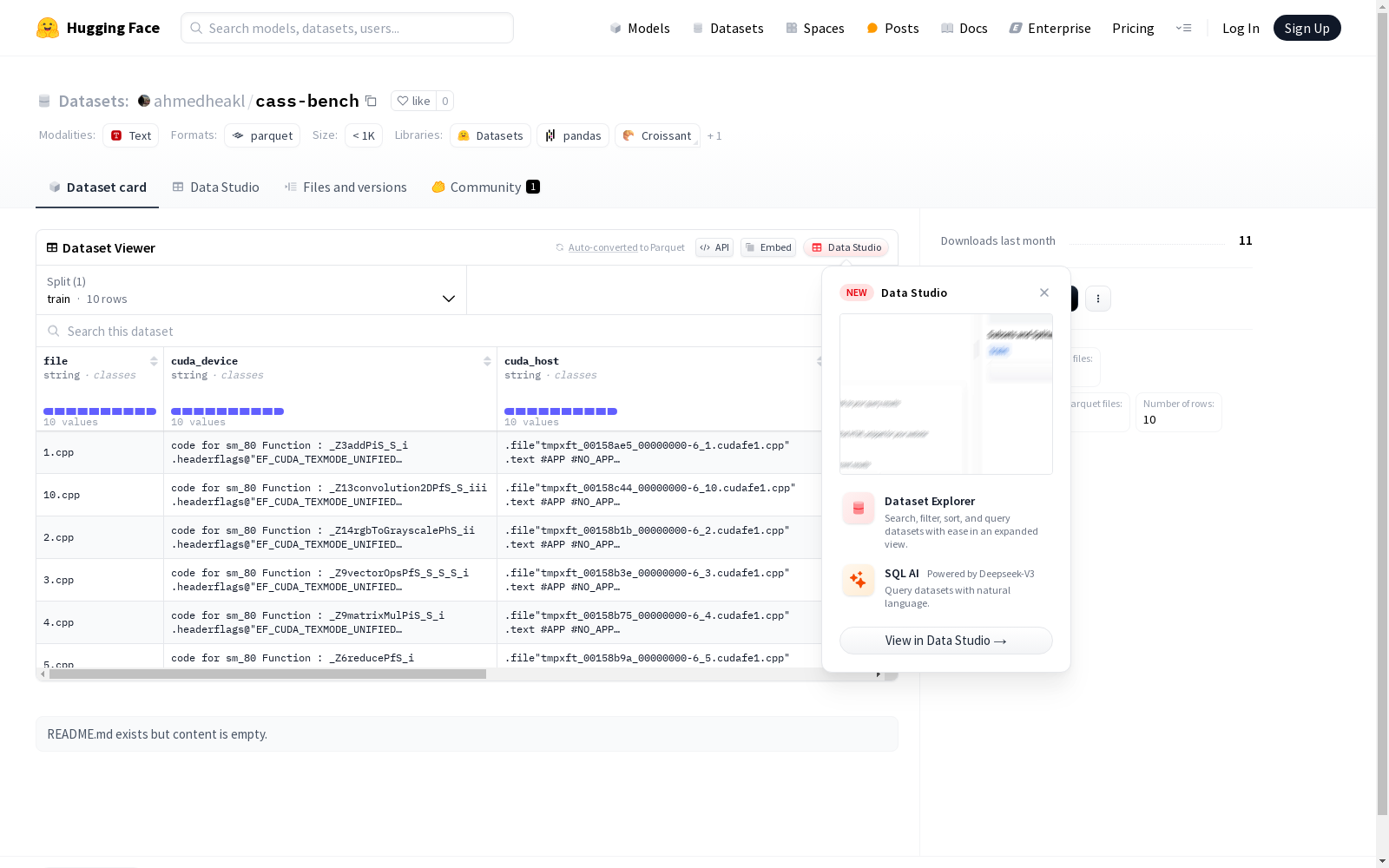Click the Embed button in Dataset Viewer
Screen dimensions: 1389x868
768,247
